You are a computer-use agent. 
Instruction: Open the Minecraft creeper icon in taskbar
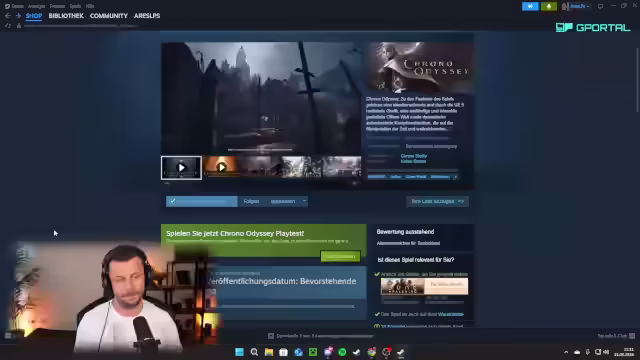313,352
